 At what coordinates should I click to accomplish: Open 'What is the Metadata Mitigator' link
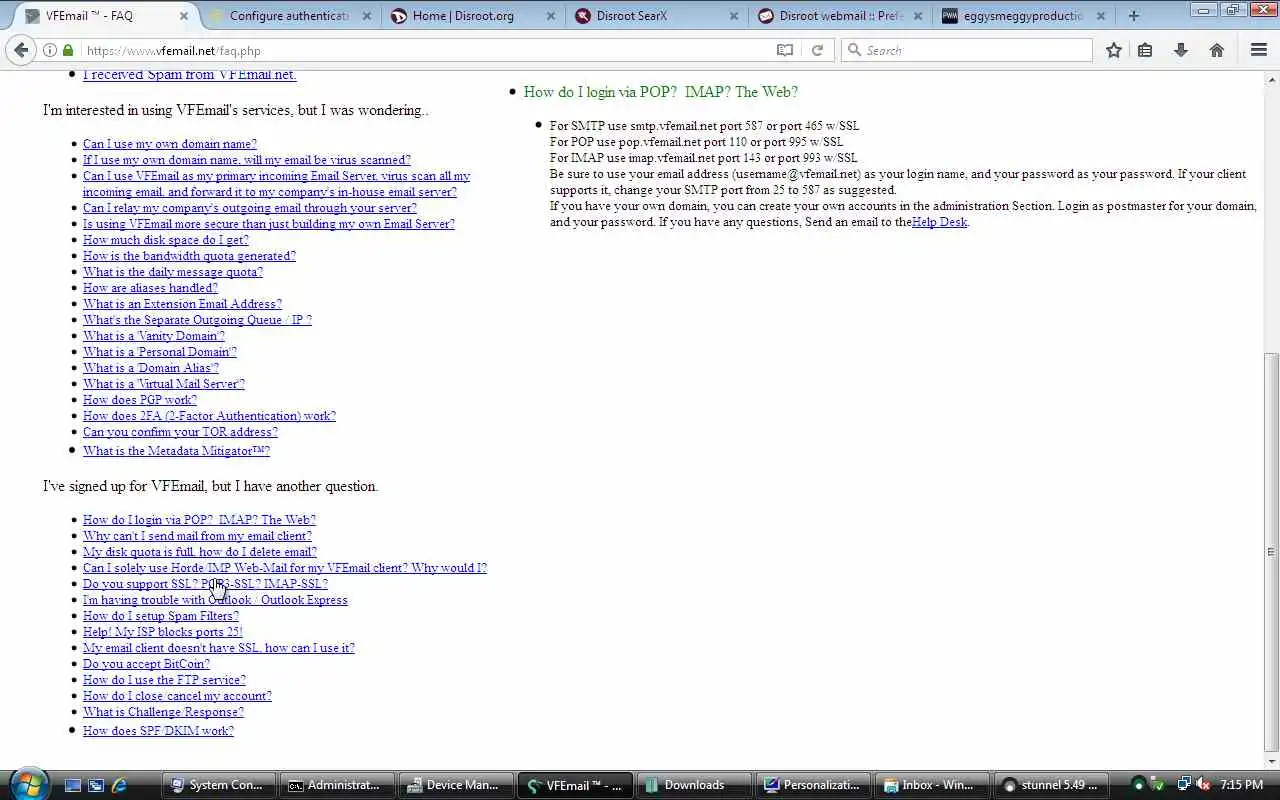(x=176, y=451)
